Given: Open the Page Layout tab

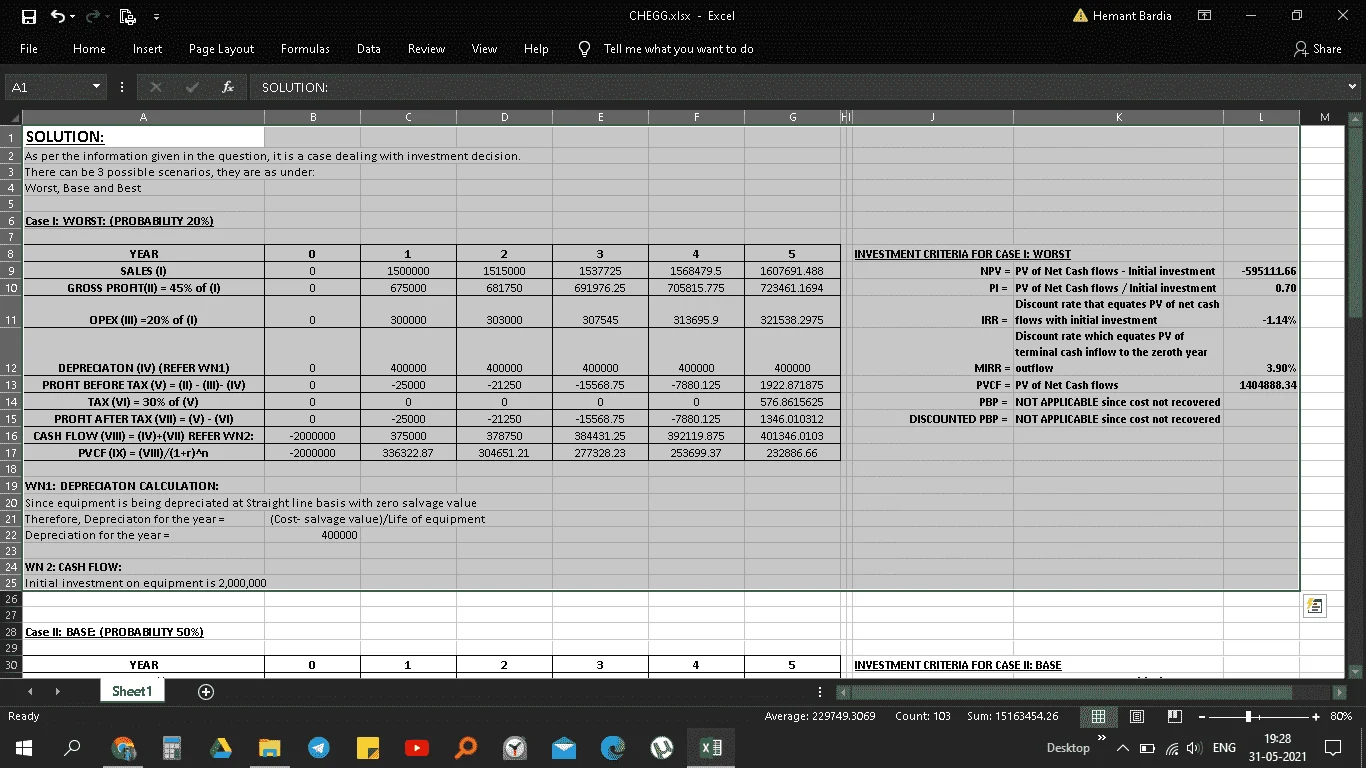Looking at the screenshot, I should pos(221,49).
